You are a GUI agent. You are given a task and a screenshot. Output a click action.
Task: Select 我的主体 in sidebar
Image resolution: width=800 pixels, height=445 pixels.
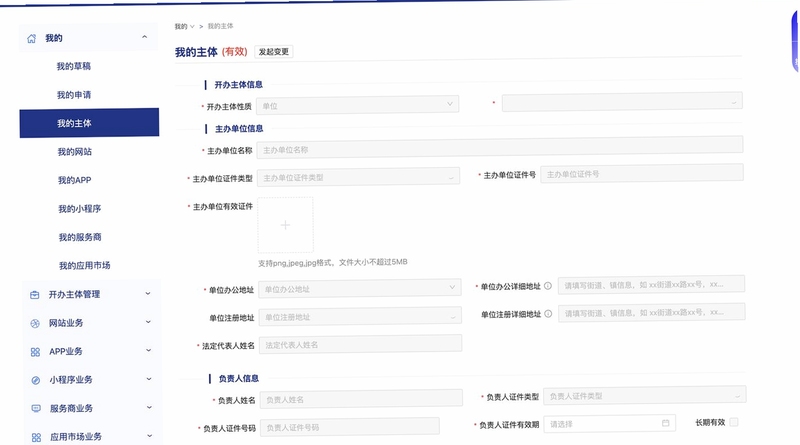[x=89, y=123]
